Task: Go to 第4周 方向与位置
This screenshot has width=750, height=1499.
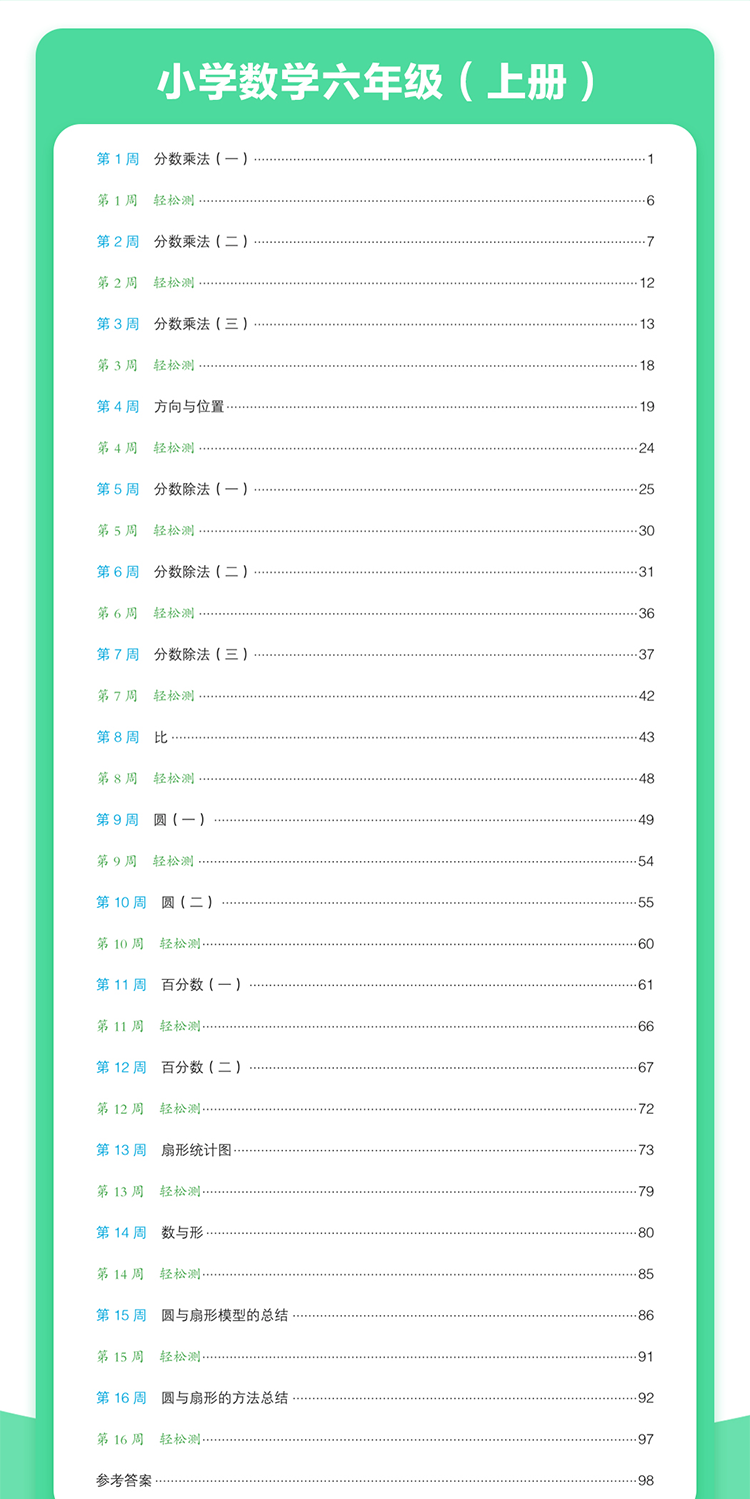Action: pos(375,406)
